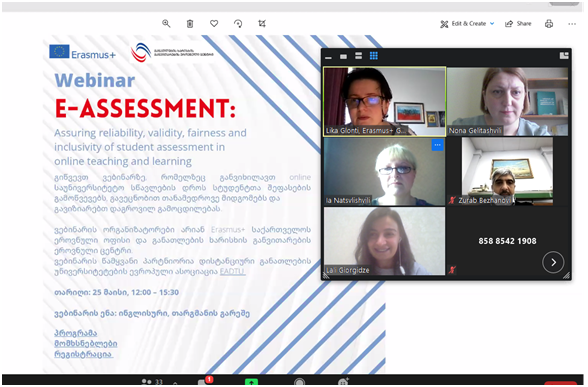588x387 pixels.
Task: Rotate the image using the rotate icon
Action: point(238,24)
